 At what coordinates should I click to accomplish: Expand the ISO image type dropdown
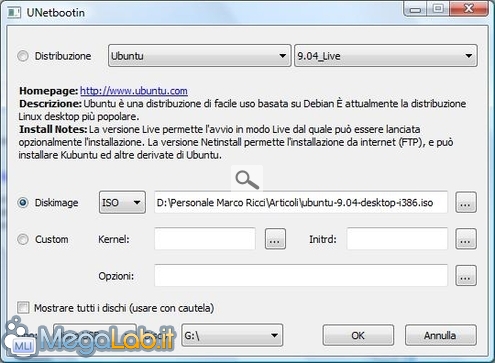point(122,202)
